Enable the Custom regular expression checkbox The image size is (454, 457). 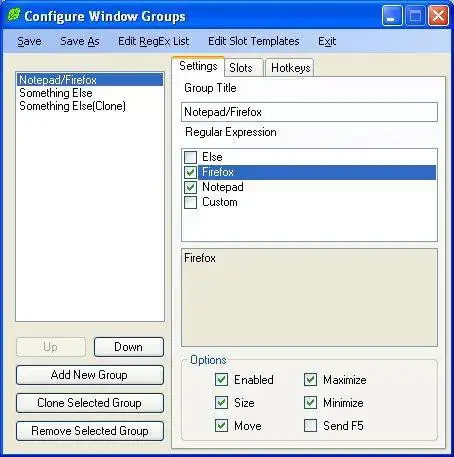pos(190,202)
